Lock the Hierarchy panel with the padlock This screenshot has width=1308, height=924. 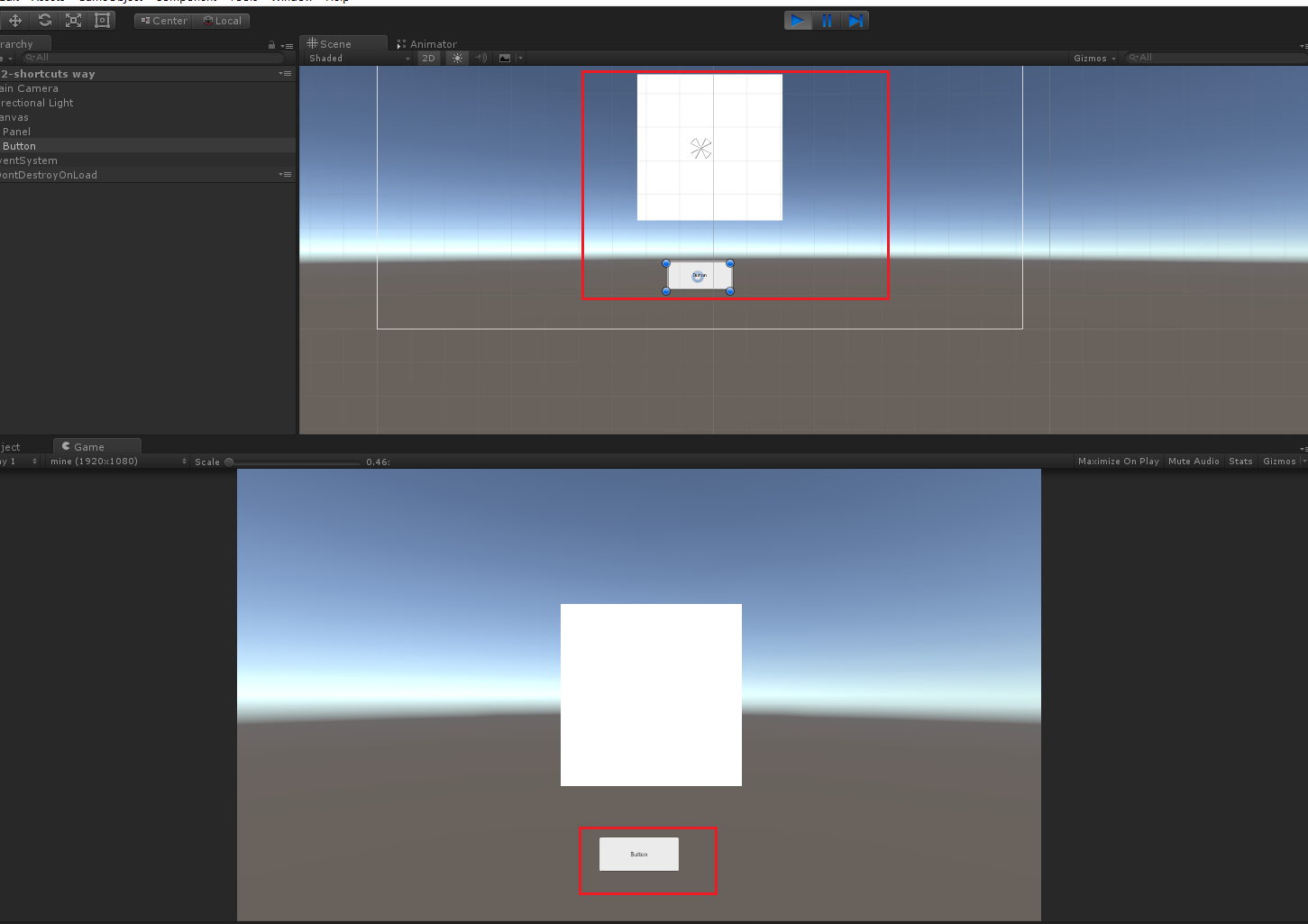click(271, 45)
